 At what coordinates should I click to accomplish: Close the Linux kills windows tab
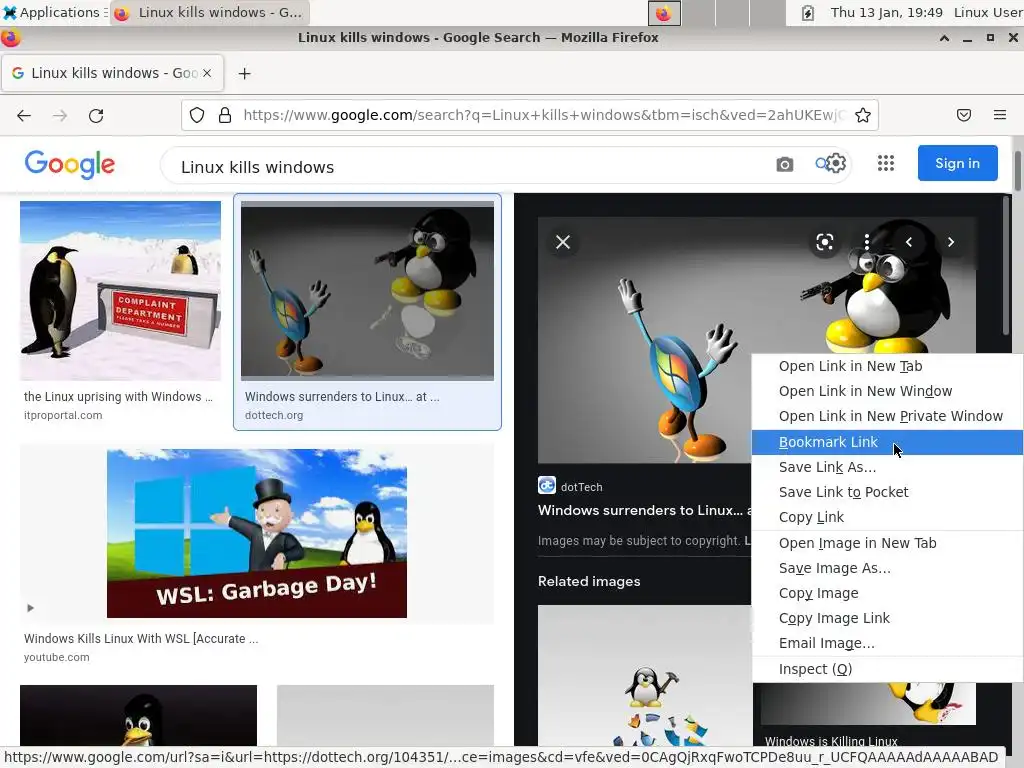click(207, 73)
